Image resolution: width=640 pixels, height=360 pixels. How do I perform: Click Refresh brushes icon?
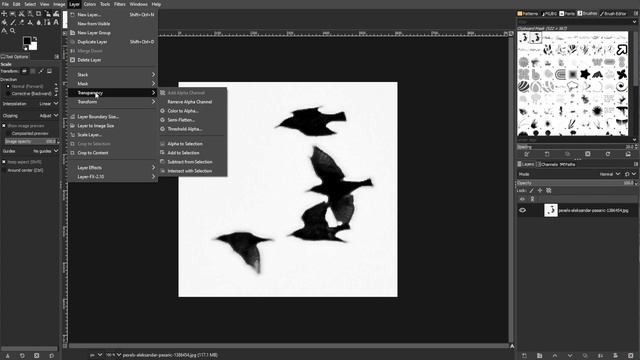pyautogui.click(x=608, y=154)
